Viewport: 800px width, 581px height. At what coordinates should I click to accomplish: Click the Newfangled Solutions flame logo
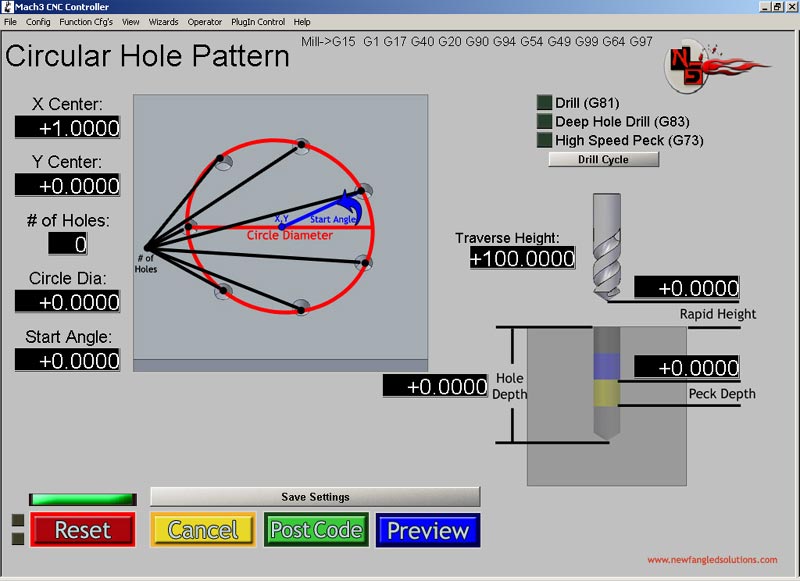click(717, 66)
